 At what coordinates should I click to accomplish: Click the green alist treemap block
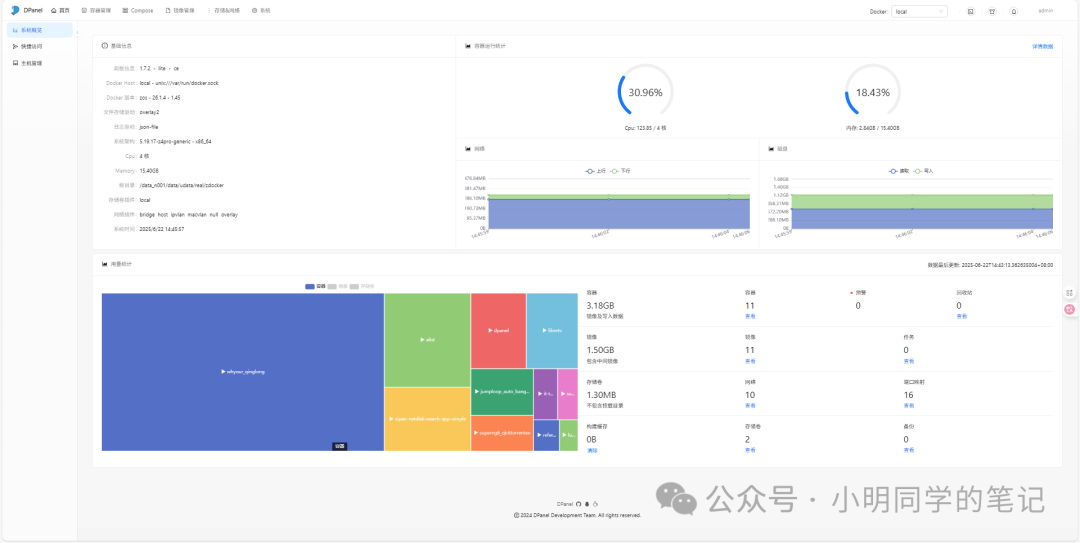click(427, 340)
